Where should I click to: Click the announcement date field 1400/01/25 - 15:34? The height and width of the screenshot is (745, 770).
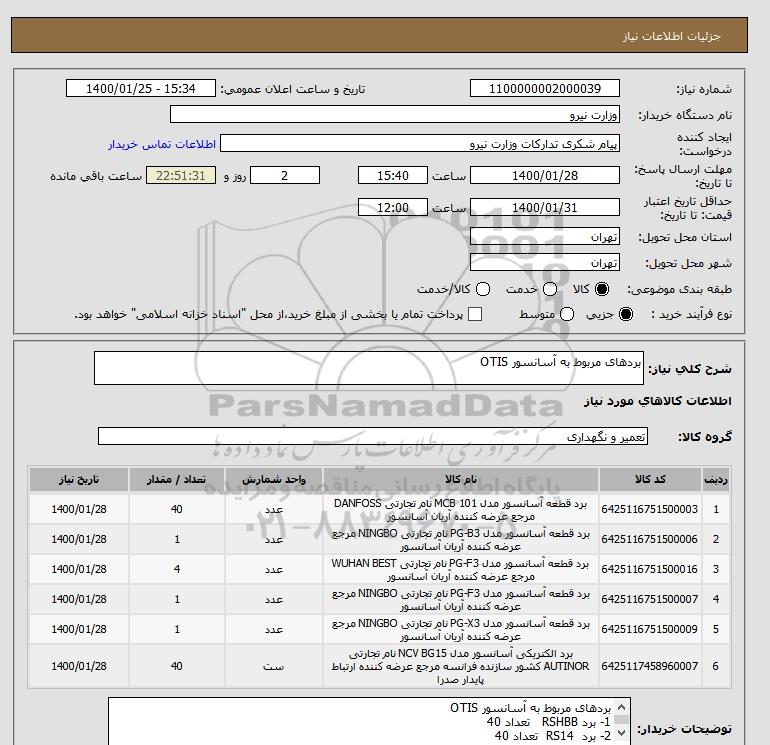(141, 88)
